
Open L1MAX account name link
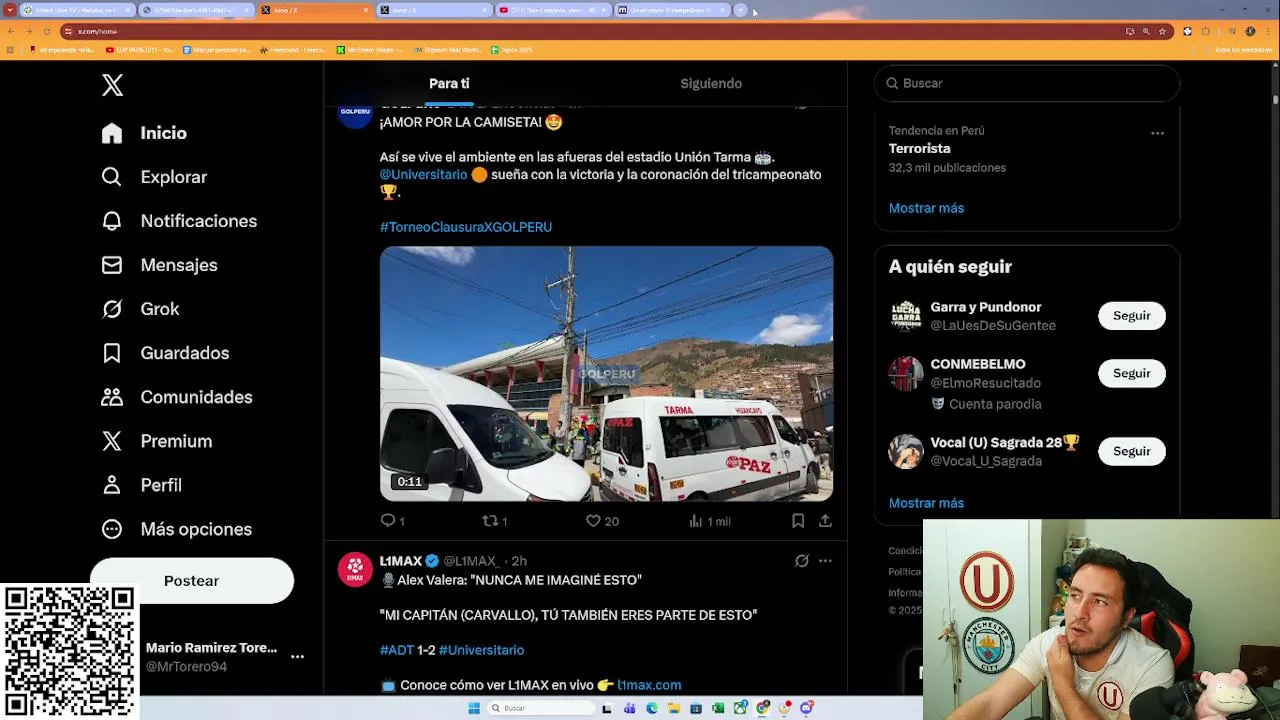click(401, 561)
